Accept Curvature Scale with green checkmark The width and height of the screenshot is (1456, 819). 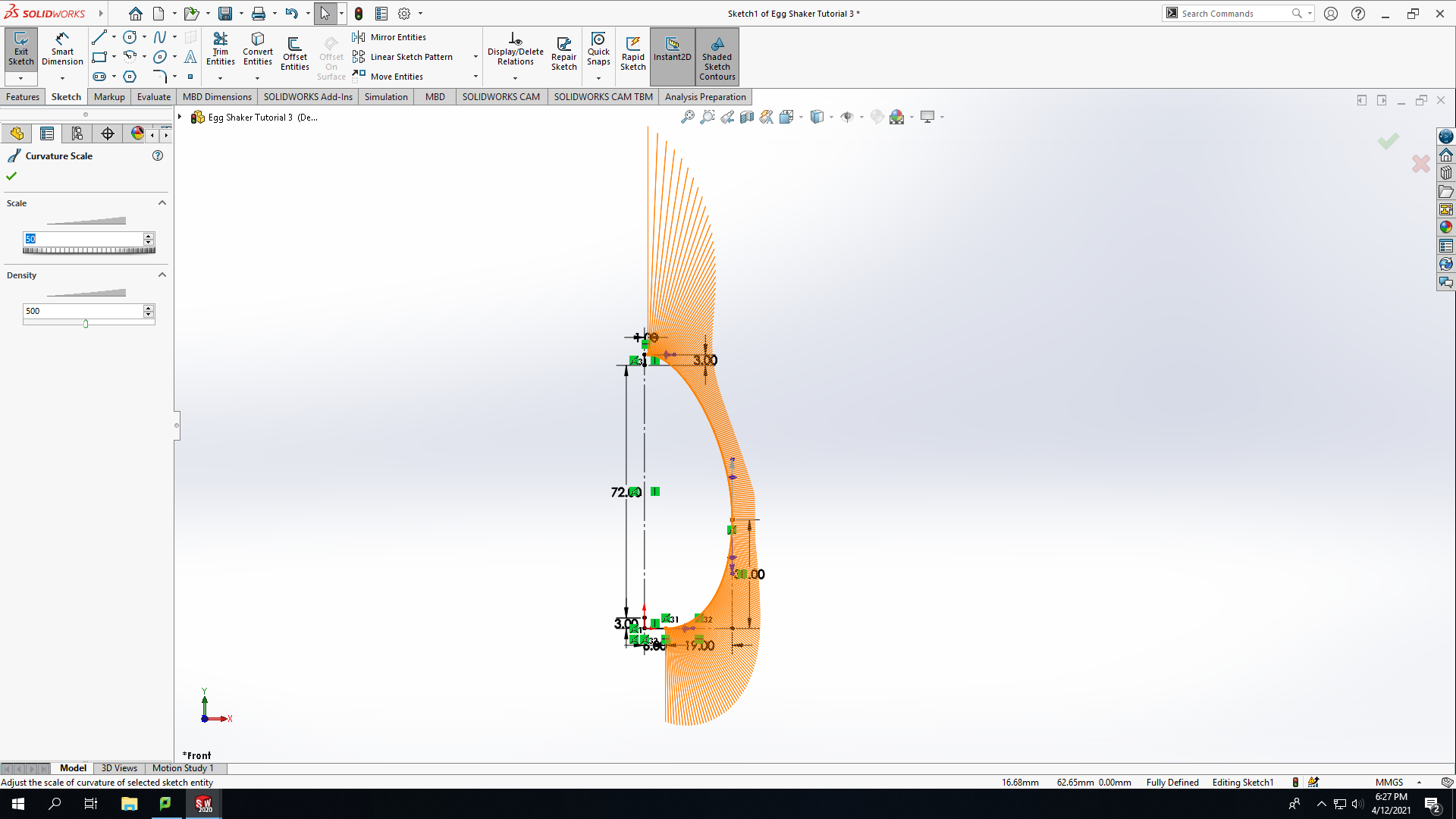[x=11, y=176]
